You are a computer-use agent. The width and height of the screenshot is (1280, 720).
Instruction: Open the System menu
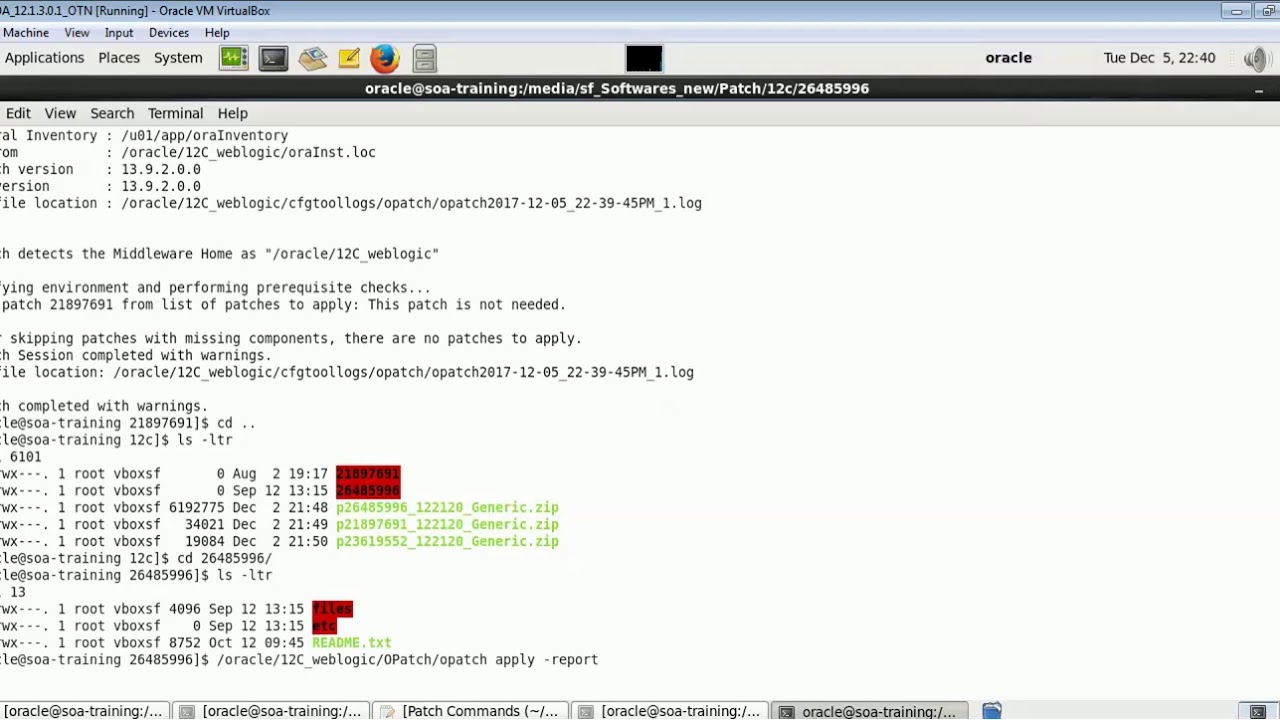[x=178, y=57]
